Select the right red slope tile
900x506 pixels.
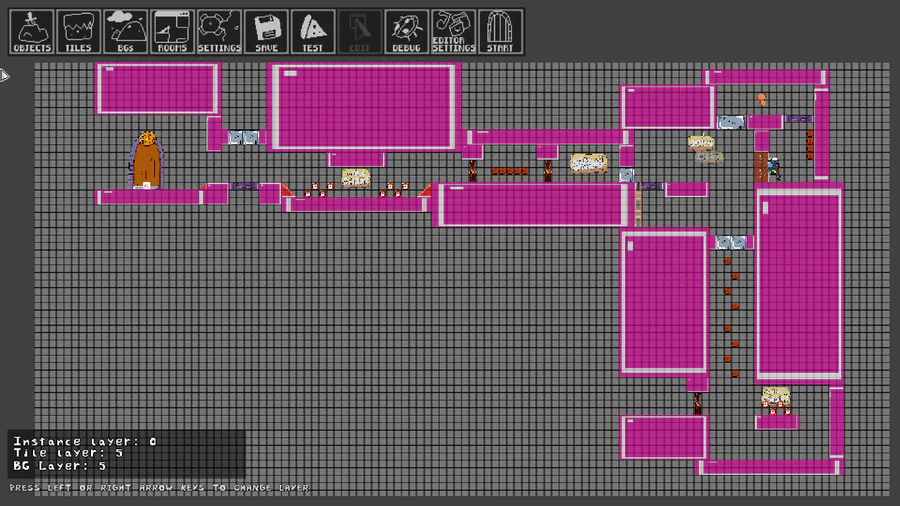click(x=425, y=190)
